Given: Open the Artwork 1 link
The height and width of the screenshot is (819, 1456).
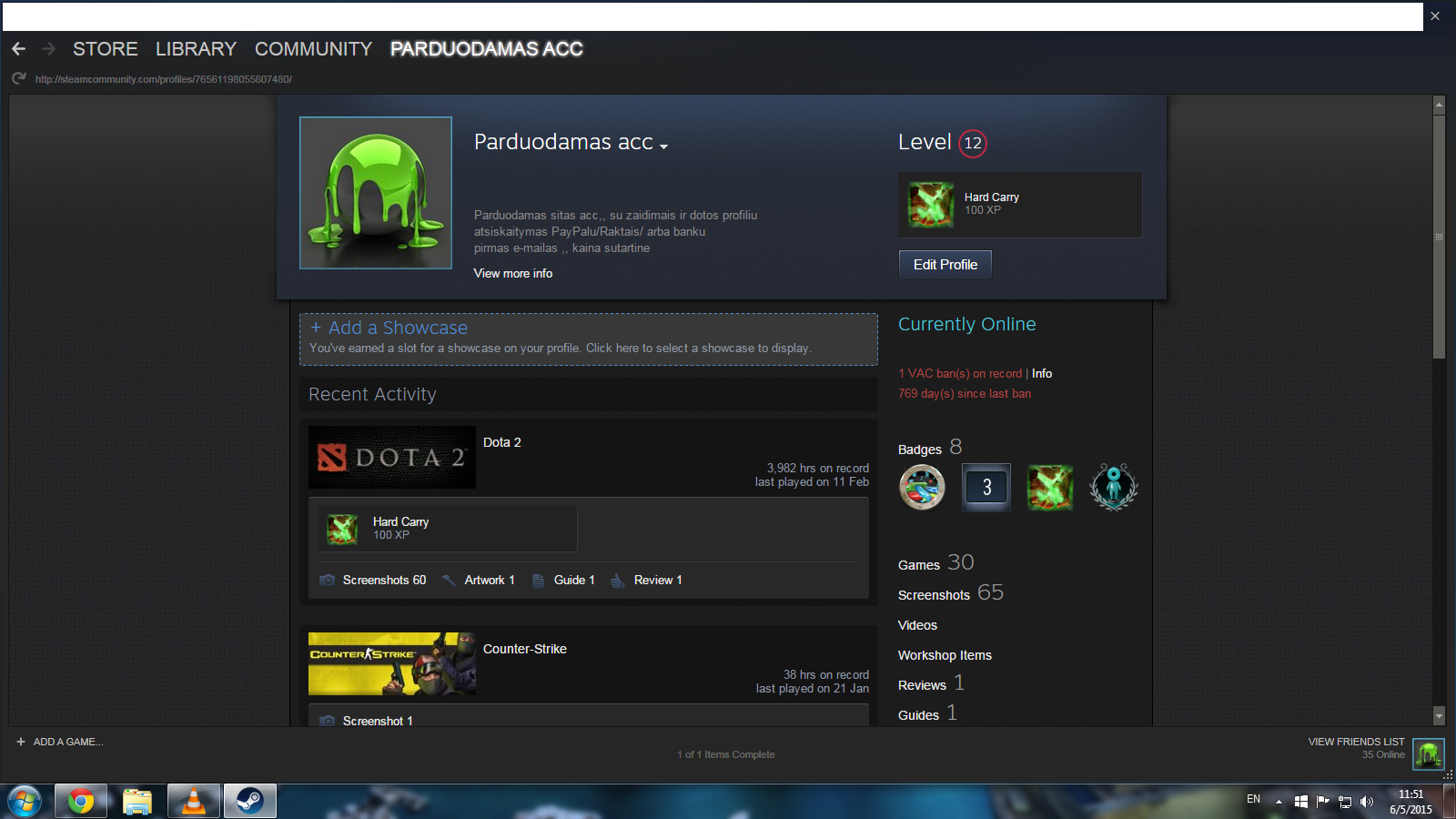Looking at the screenshot, I should (490, 580).
